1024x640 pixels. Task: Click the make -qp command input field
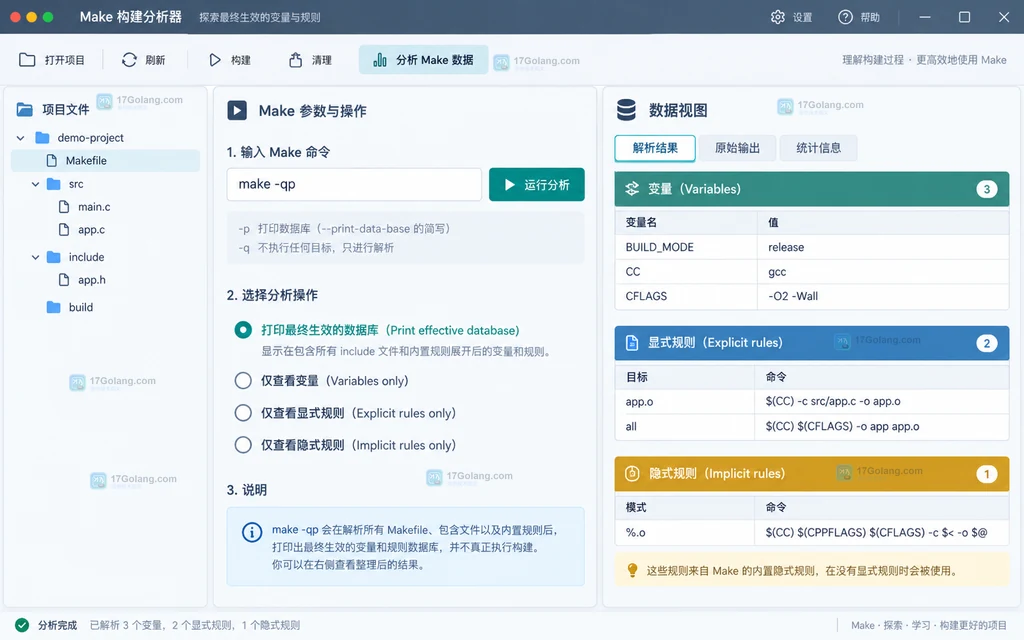354,185
